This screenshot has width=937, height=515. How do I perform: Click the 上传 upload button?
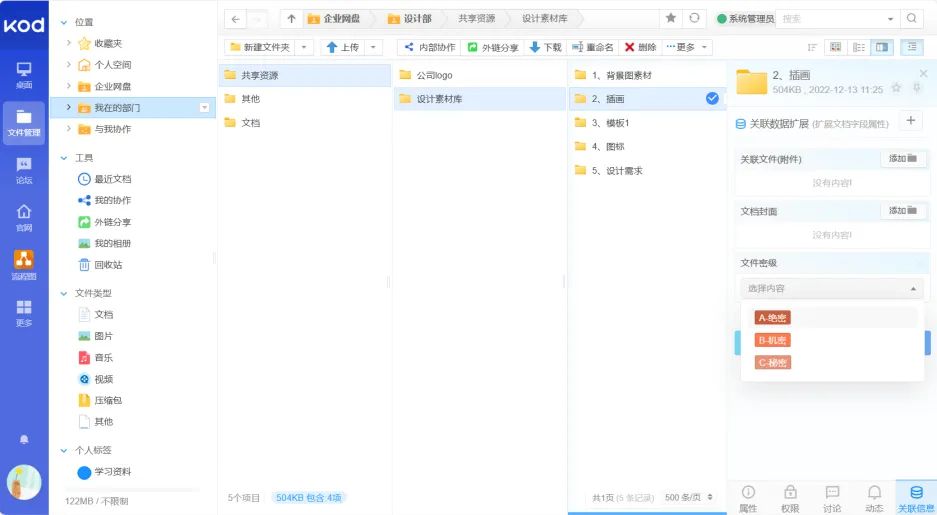point(343,47)
